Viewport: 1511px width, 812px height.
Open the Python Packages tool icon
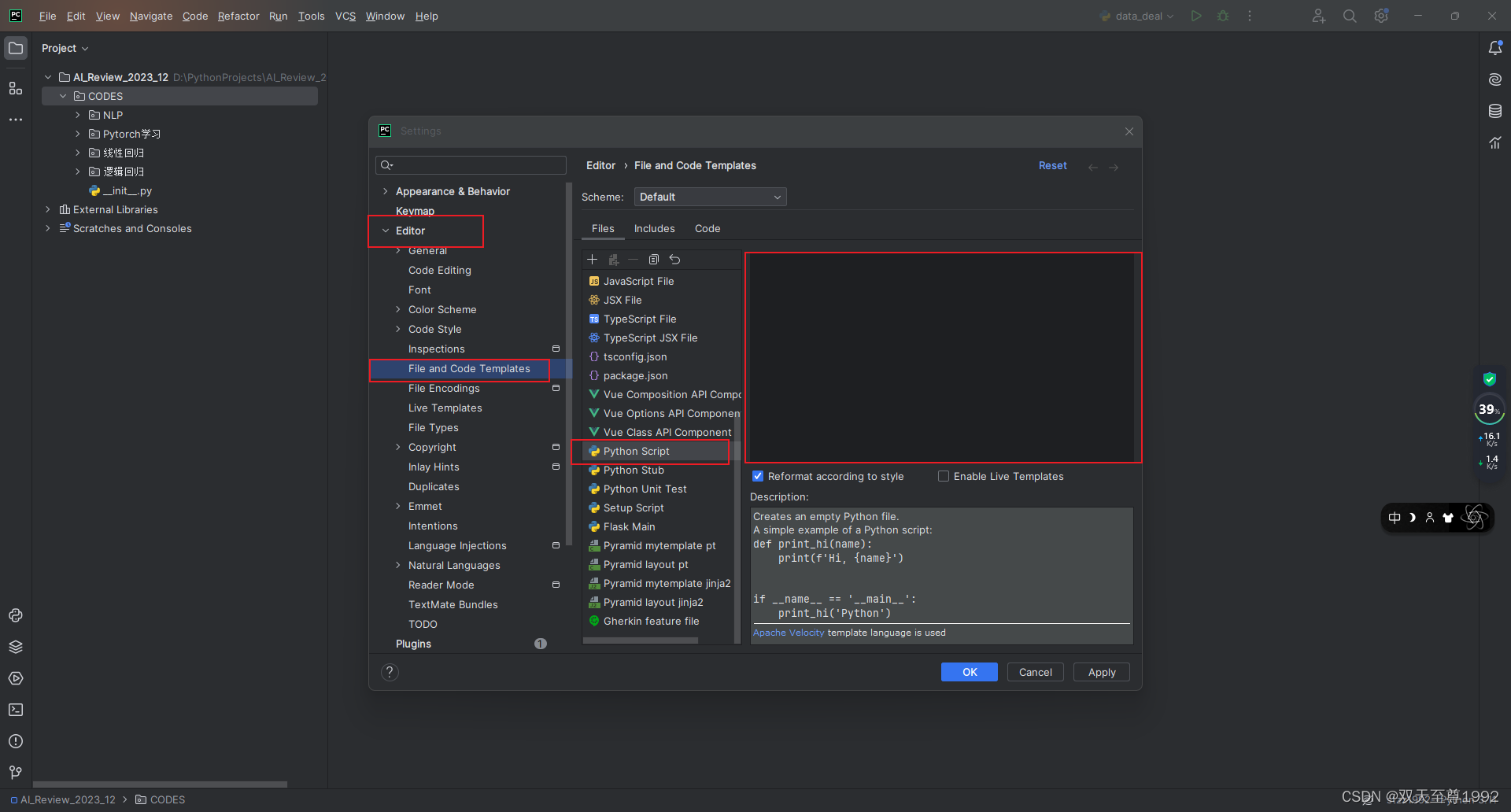pyautogui.click(x=16, y=647)
